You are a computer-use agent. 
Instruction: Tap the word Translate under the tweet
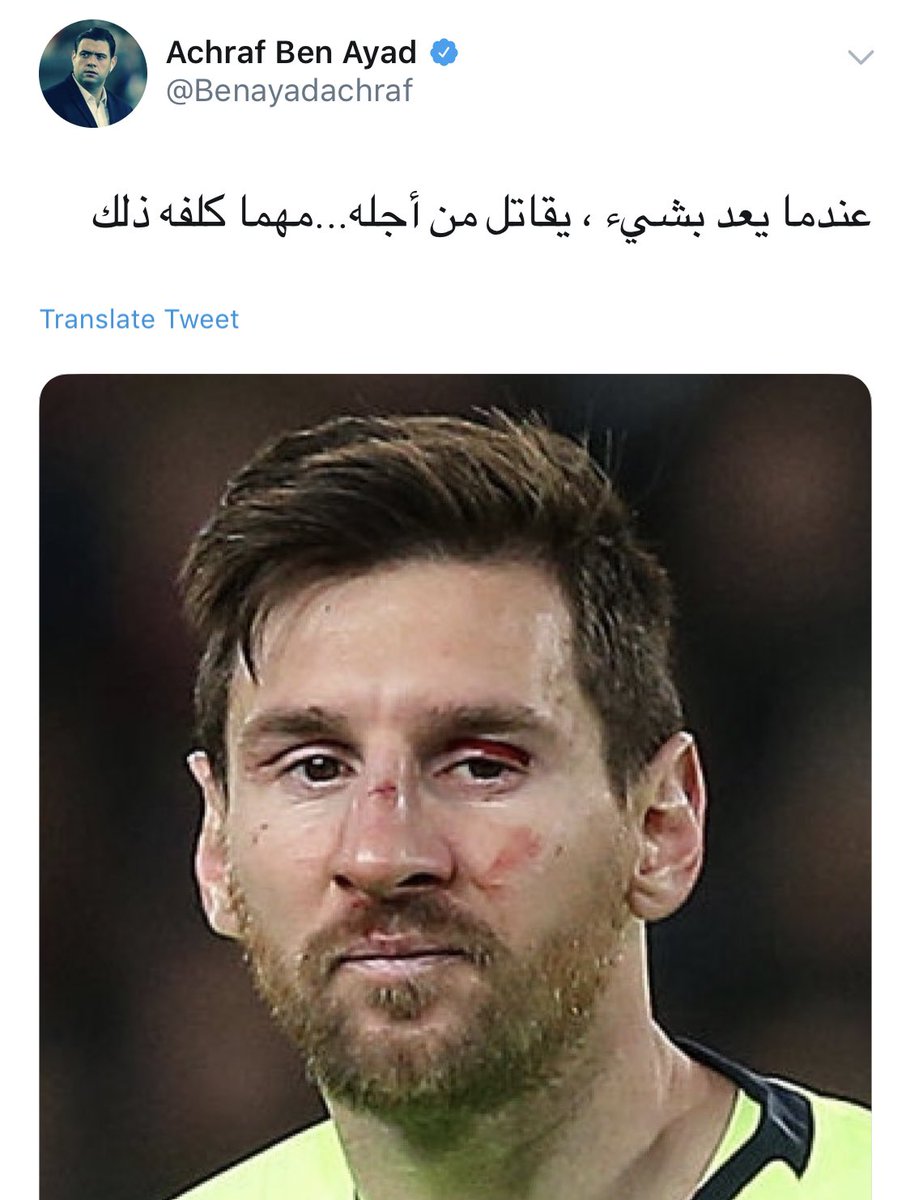(97, 319)
